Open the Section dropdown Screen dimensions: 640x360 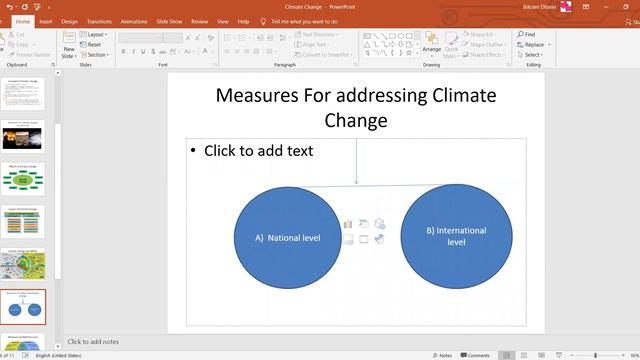[95, 55]
